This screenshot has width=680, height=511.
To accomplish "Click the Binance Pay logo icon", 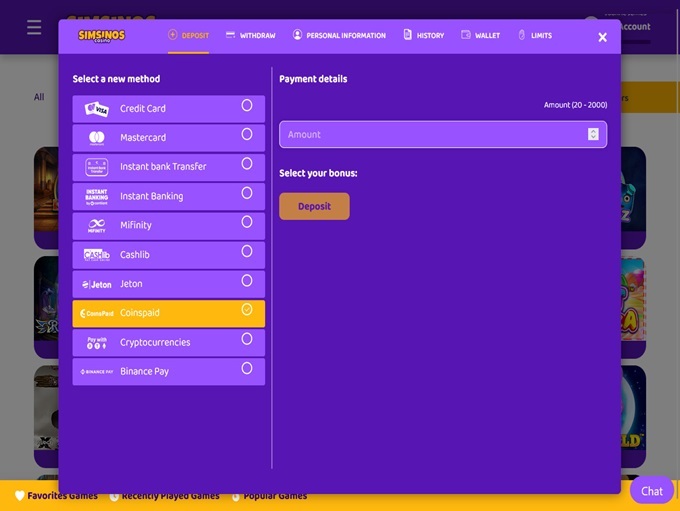I will click(x=97, y=372).
